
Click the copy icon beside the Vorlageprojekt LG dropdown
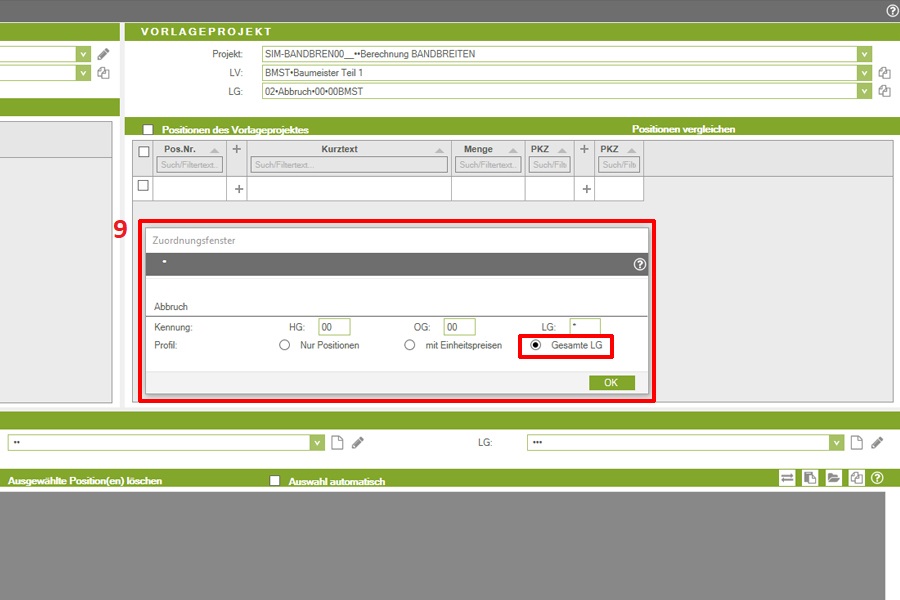coord(884,91)
